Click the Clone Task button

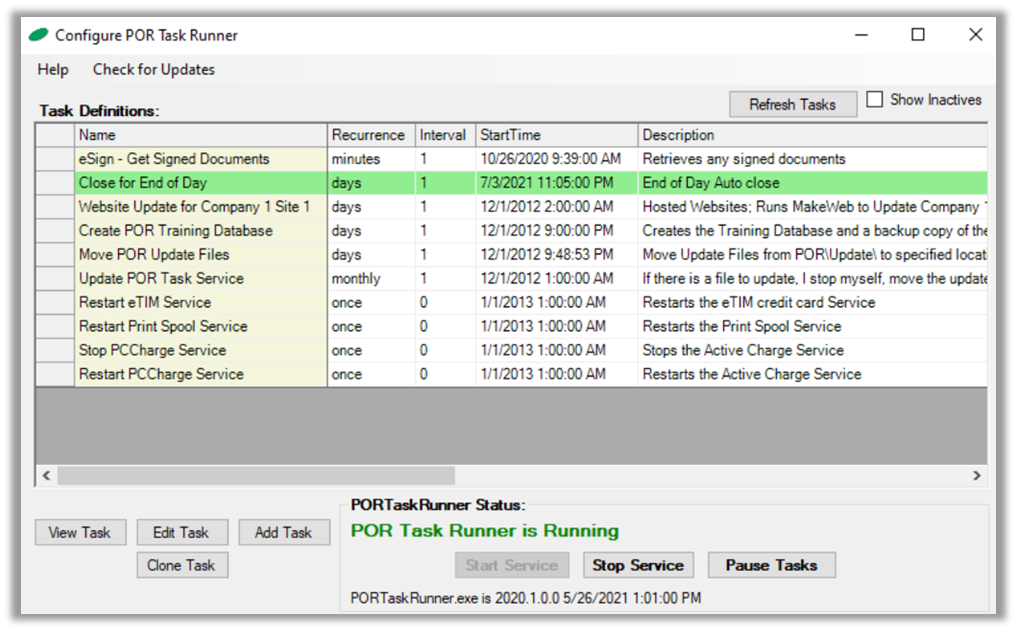(x=181, y=565)
